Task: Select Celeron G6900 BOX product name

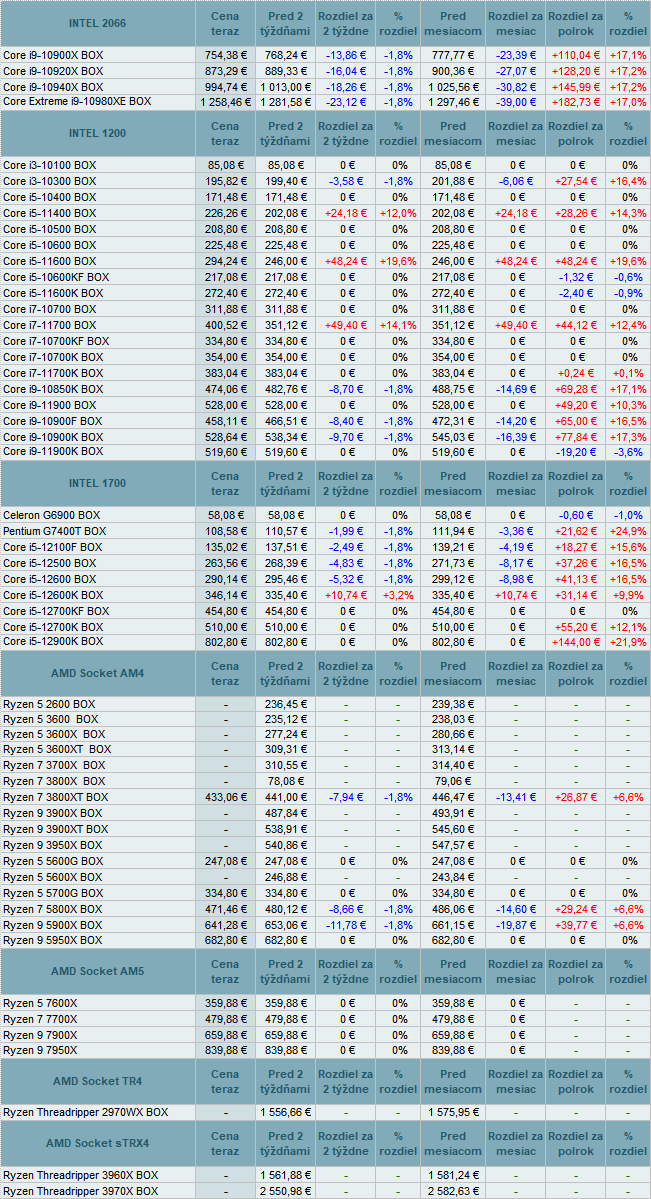Action: (x=52, y=515)
